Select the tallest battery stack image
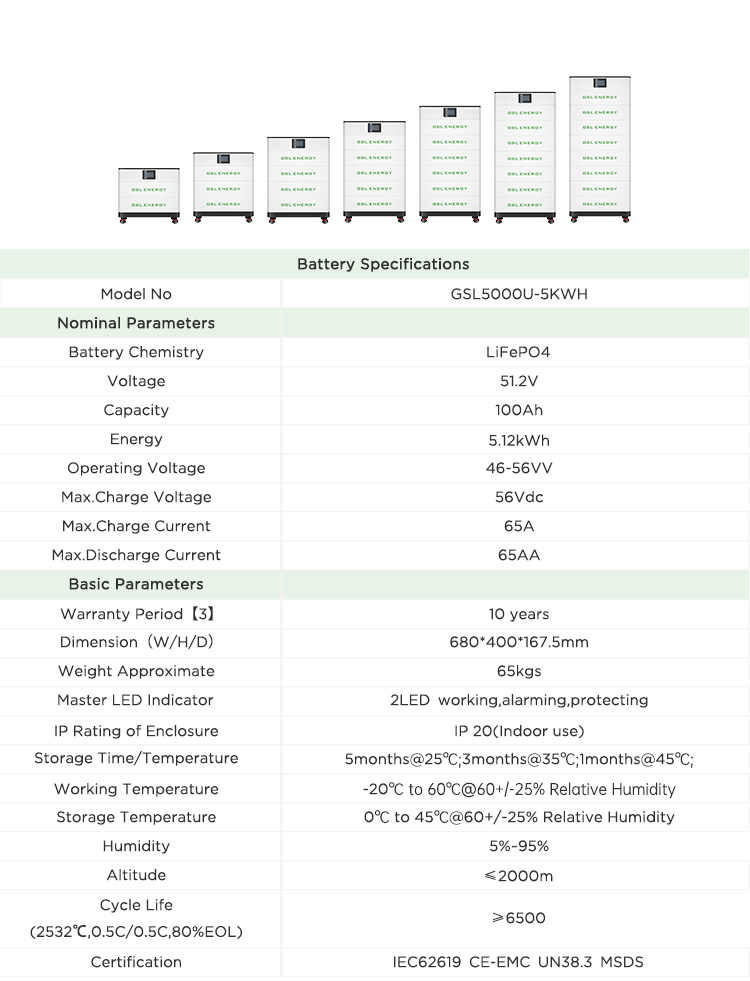 coord(599,147)
